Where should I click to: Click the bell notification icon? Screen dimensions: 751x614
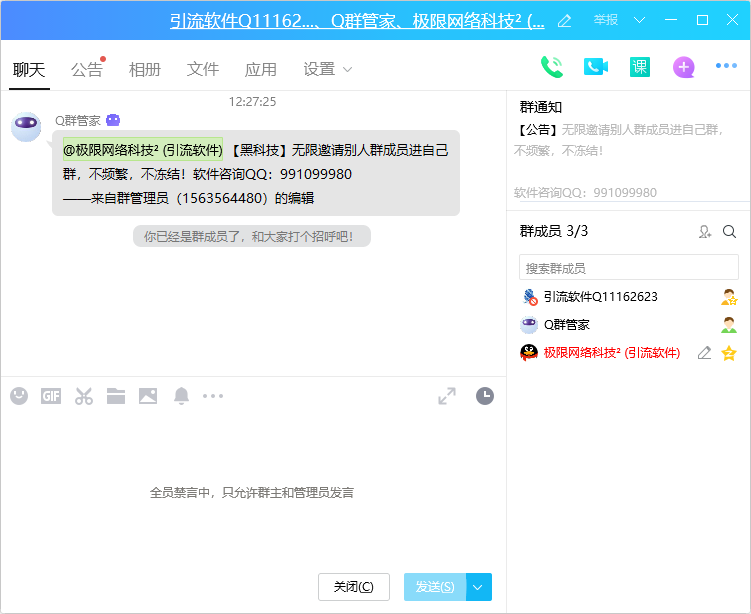181,396
